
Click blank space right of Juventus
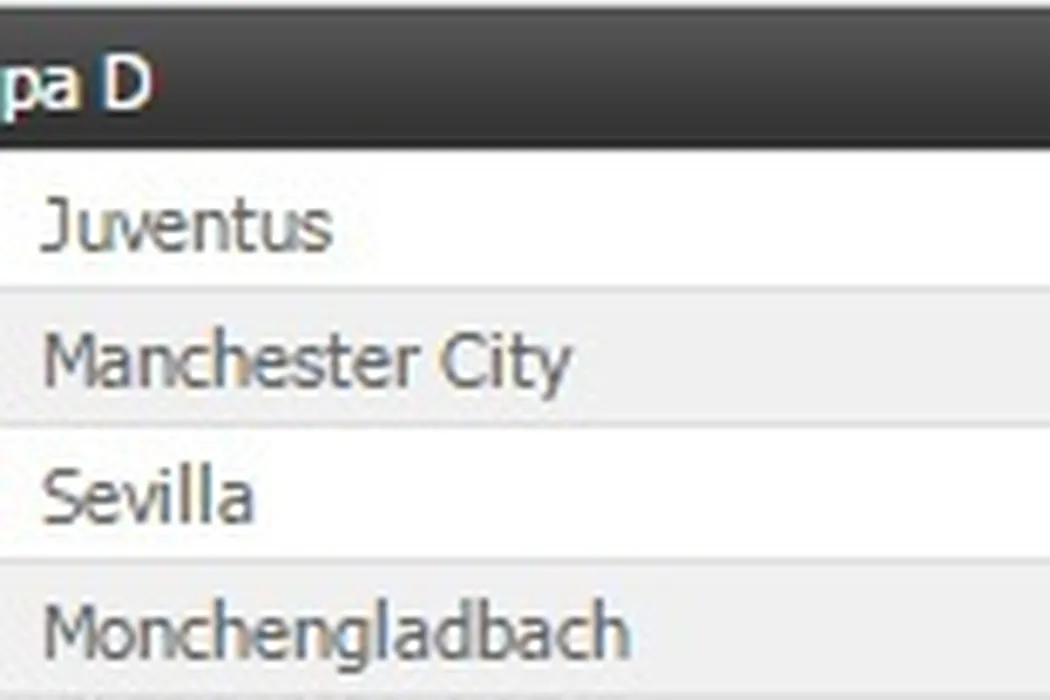point(700,224)
